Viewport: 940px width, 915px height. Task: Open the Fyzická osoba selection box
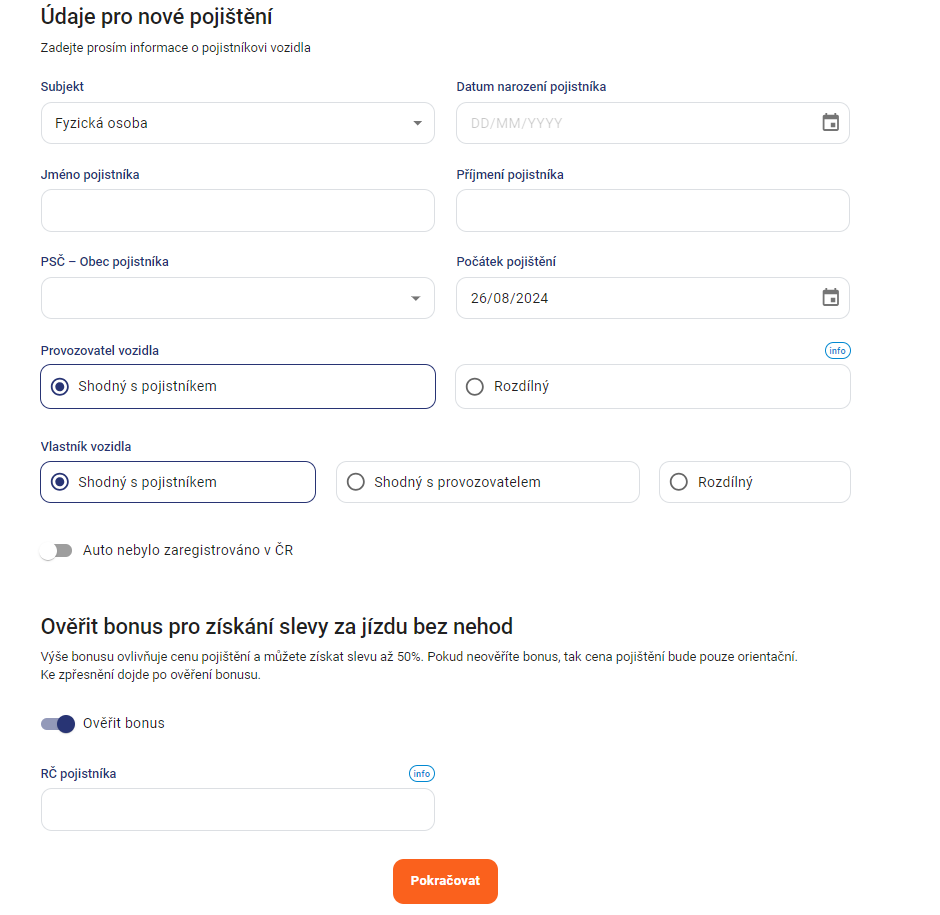point(238,123)
